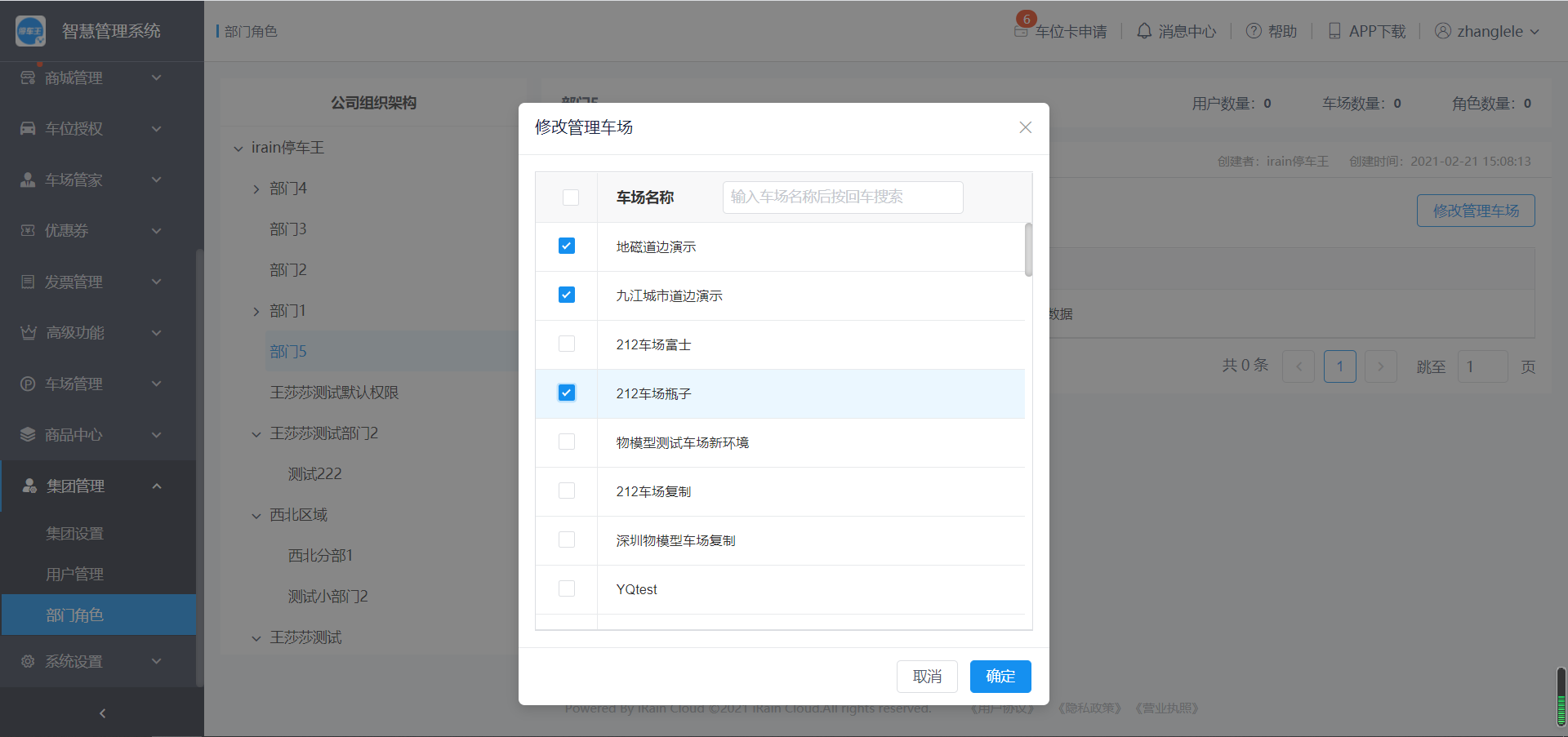Expand the 部门4 tree node
This screenshot has width=1568, height=737.
click(x=256, y=189)
